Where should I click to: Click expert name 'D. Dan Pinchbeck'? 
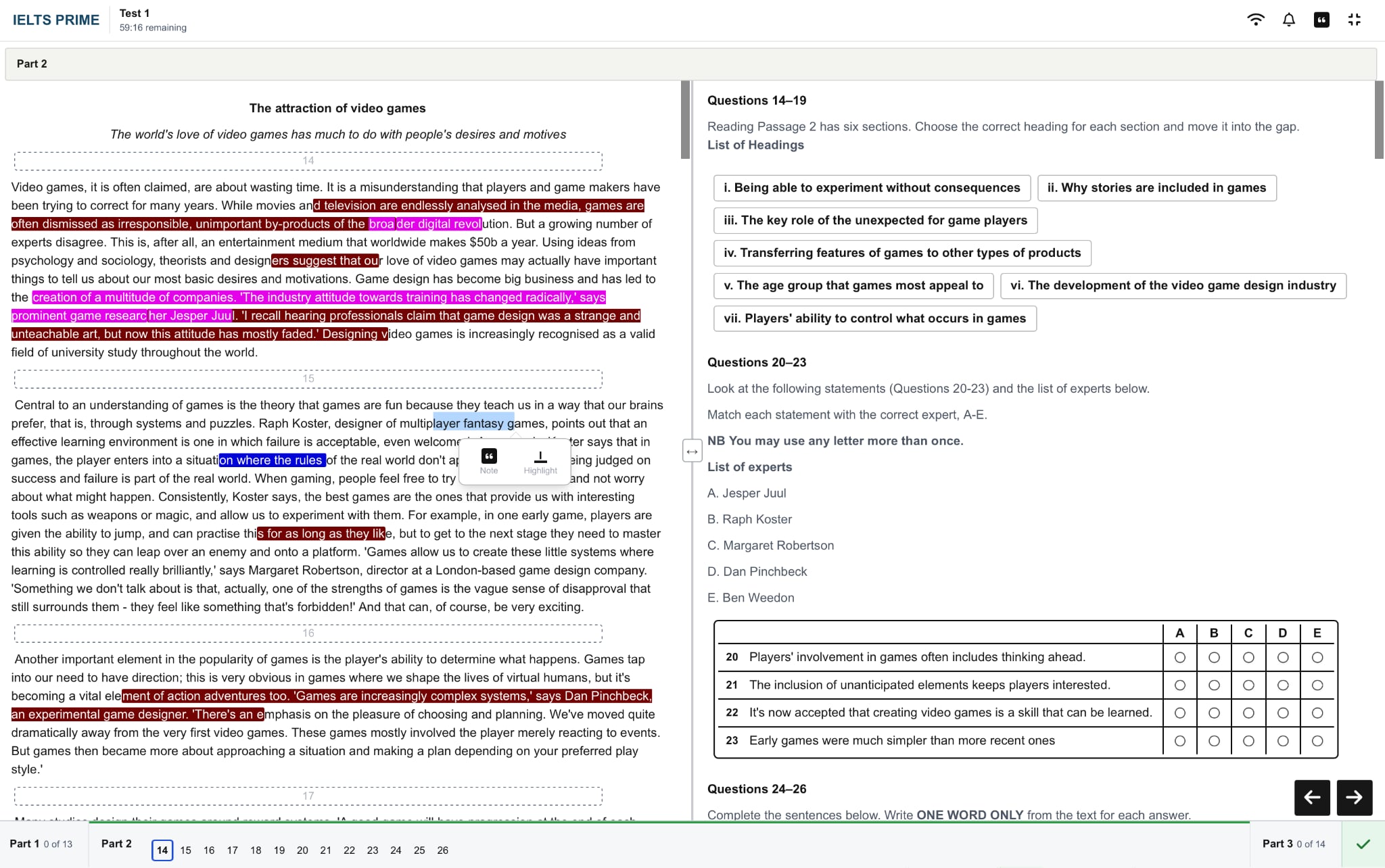point(757,572)
